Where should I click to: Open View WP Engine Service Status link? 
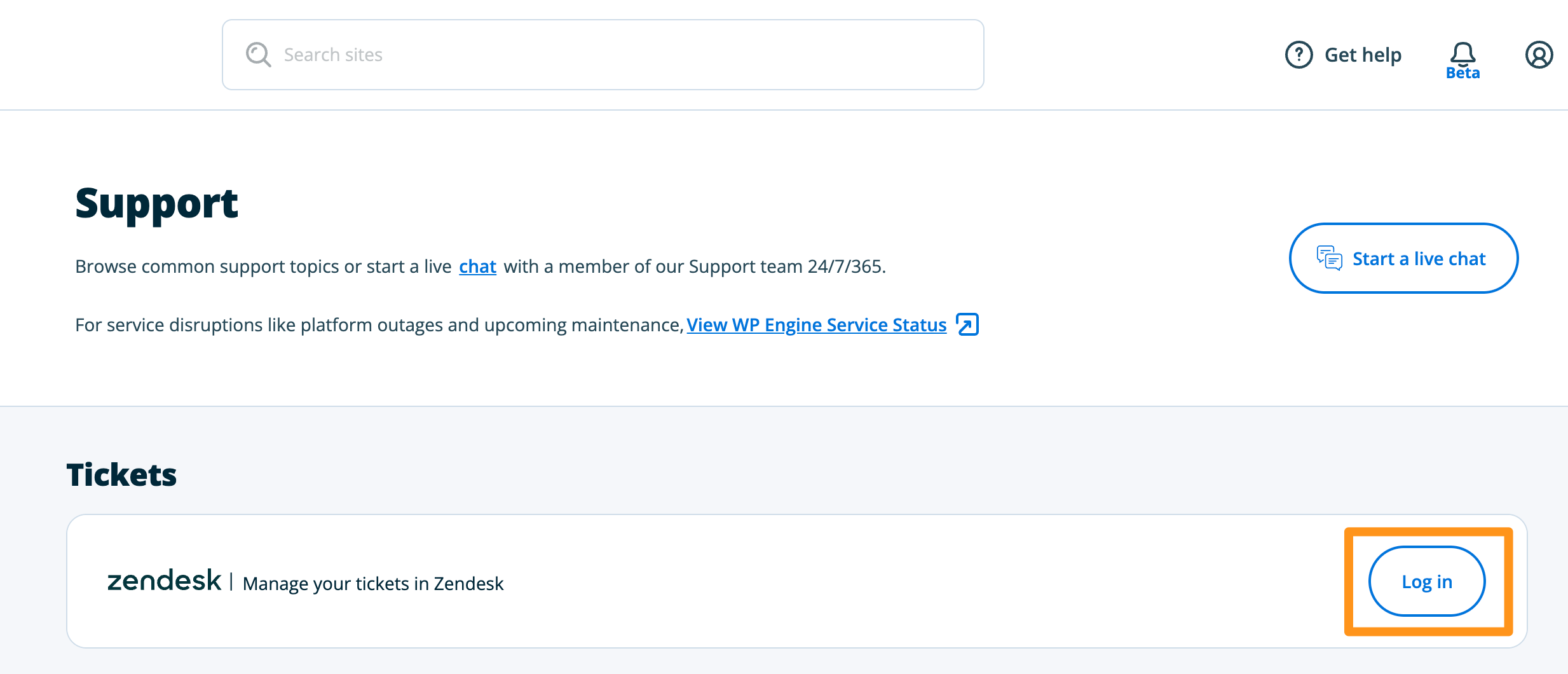point(816,325)
